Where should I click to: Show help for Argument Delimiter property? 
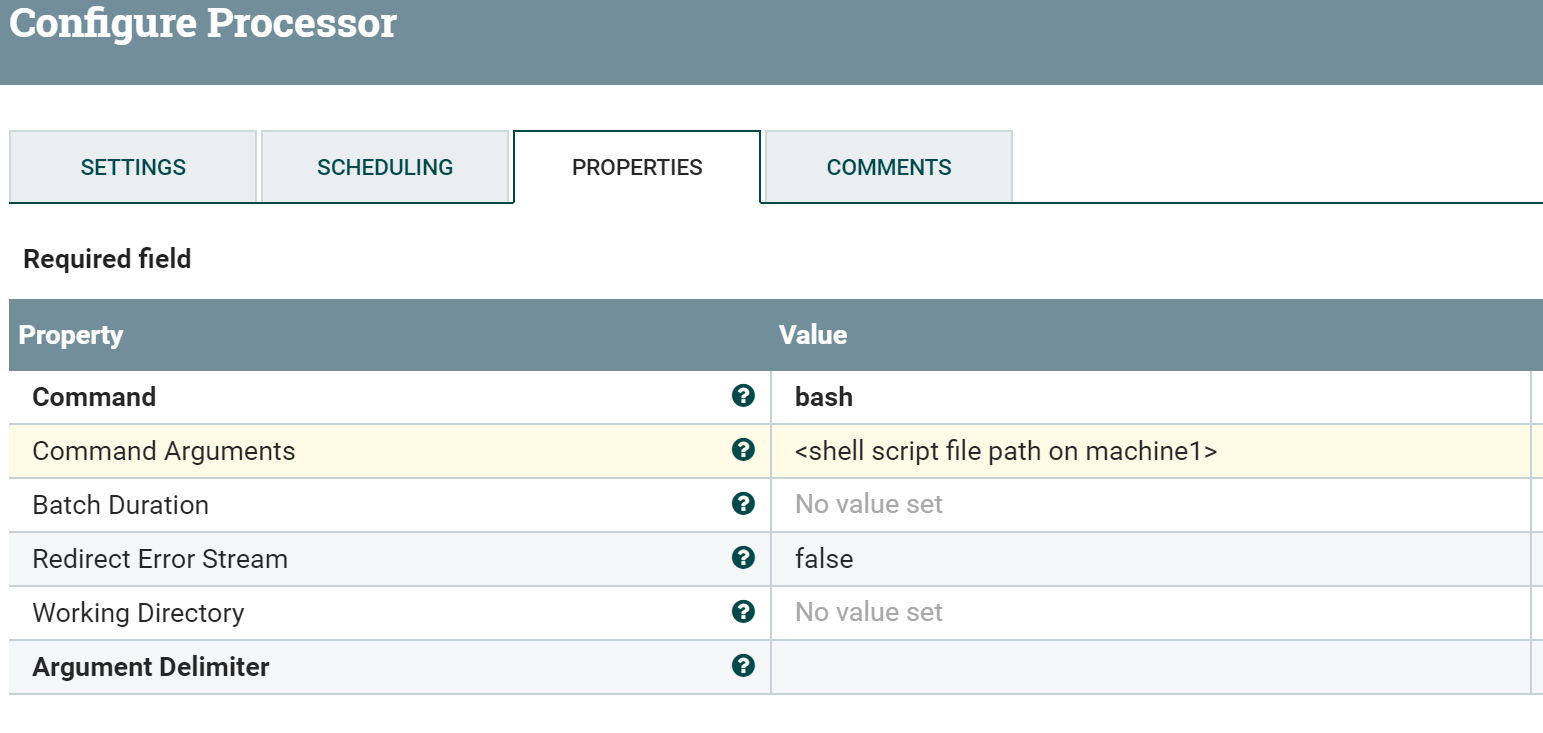[743, 666]
